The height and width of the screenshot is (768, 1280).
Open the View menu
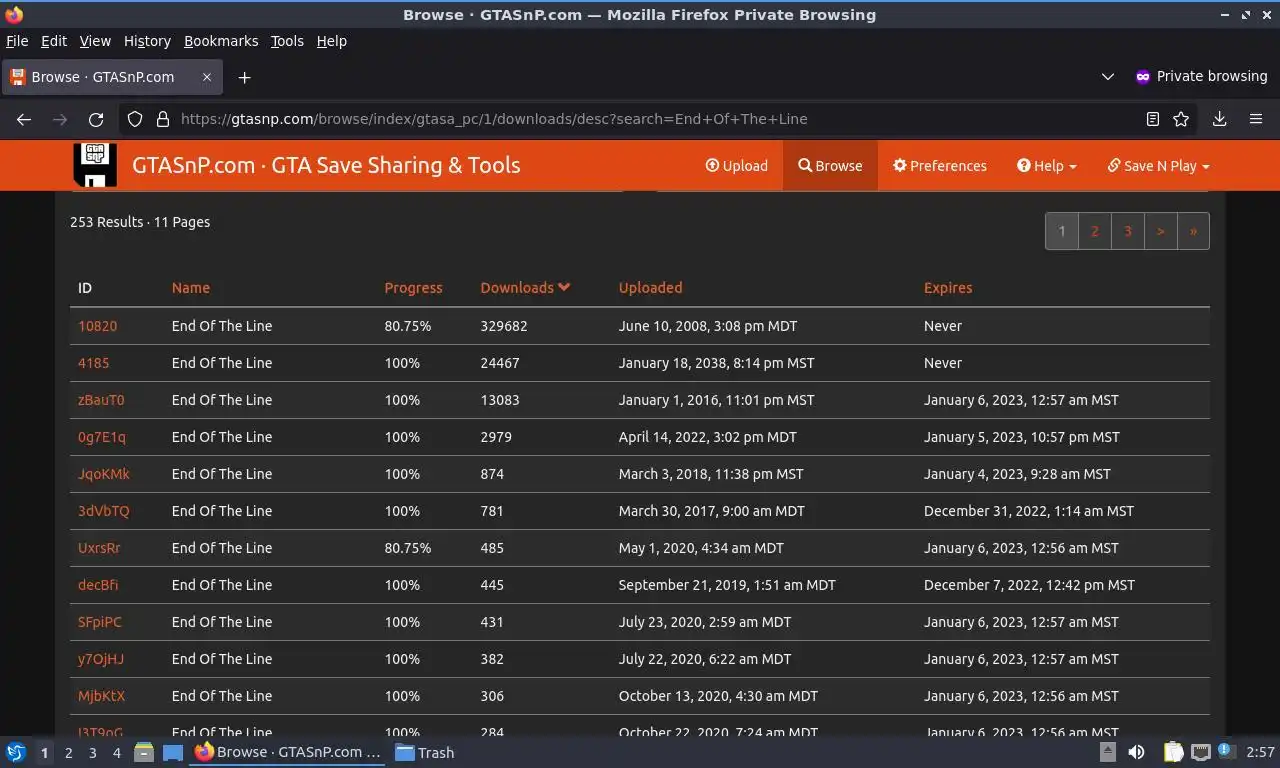pyautogui.click(x=95, y=41)
